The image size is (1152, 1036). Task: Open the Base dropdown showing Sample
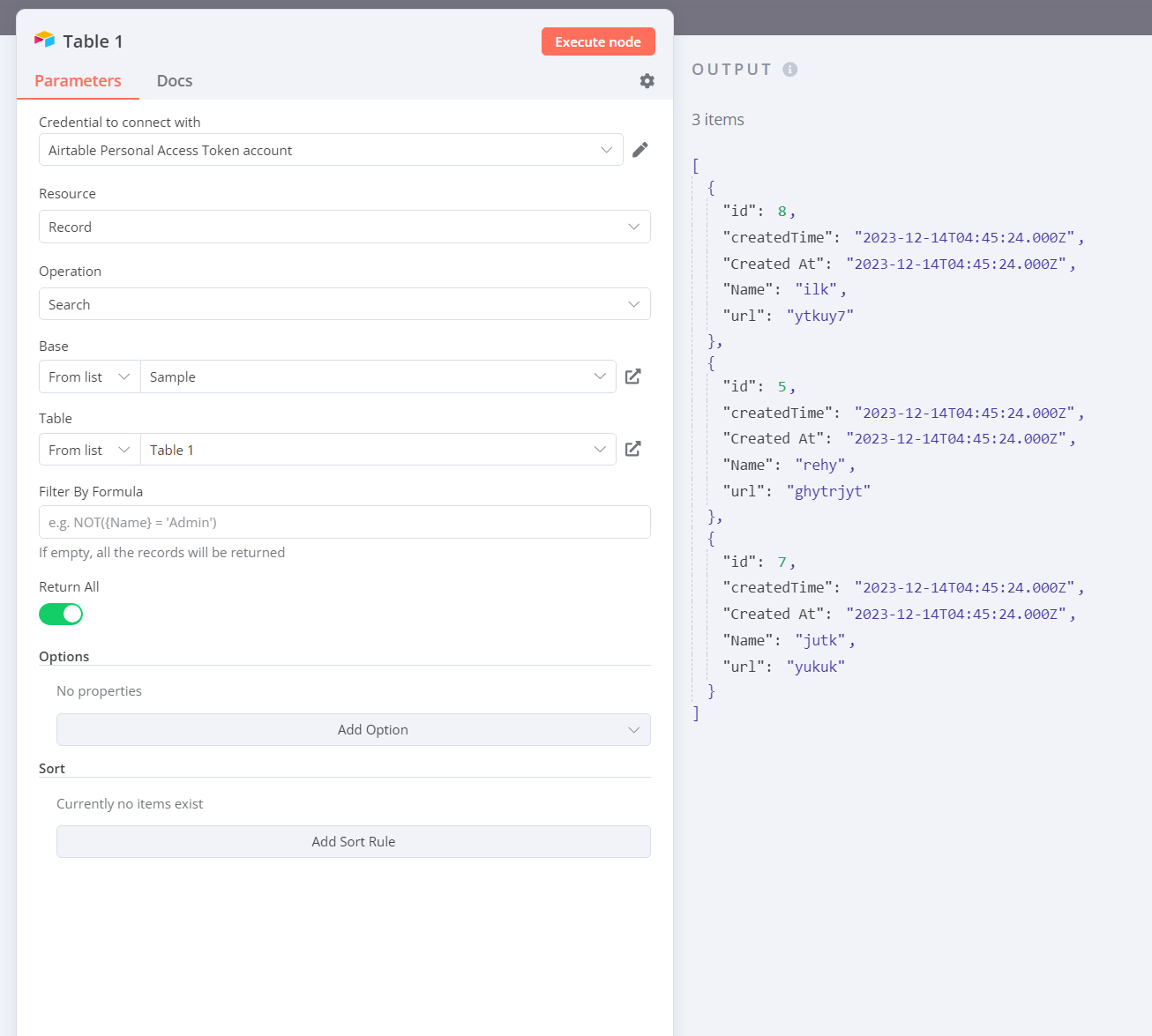pyautogui.click(x=378, y=376)
